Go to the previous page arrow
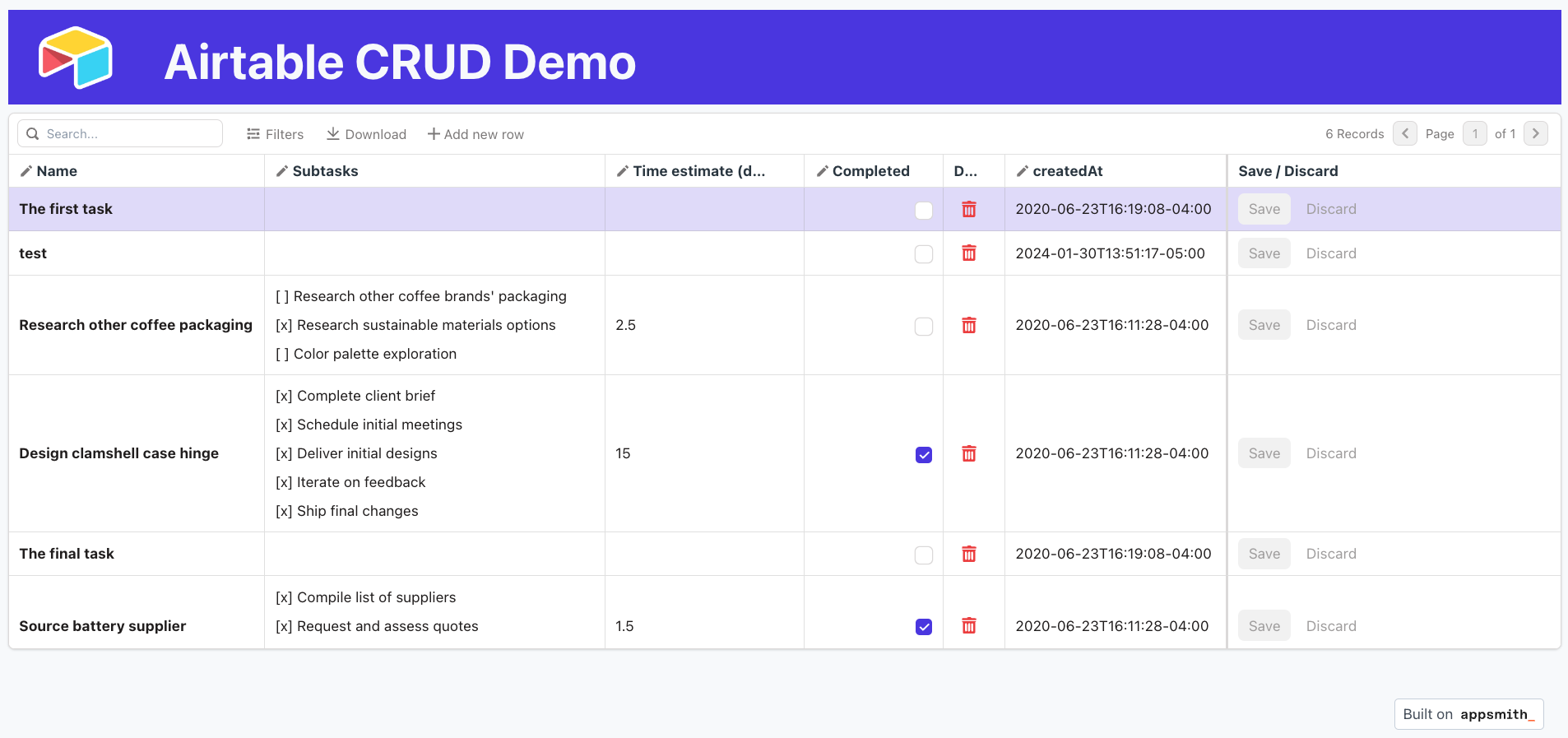Screen dimensions: 1568x738 pyautogui.click(x=1404, y=133)
